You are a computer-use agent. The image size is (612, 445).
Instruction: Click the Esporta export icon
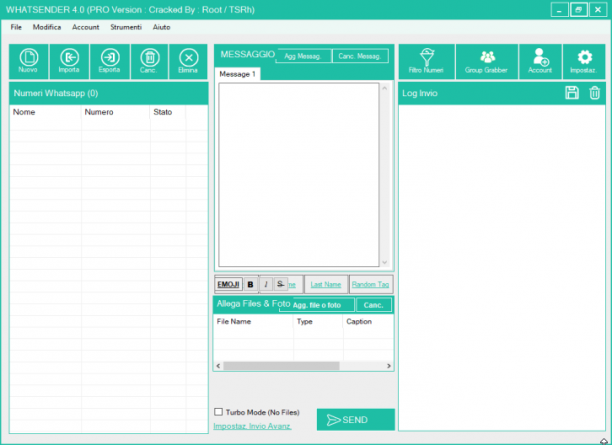click(110, 62)
